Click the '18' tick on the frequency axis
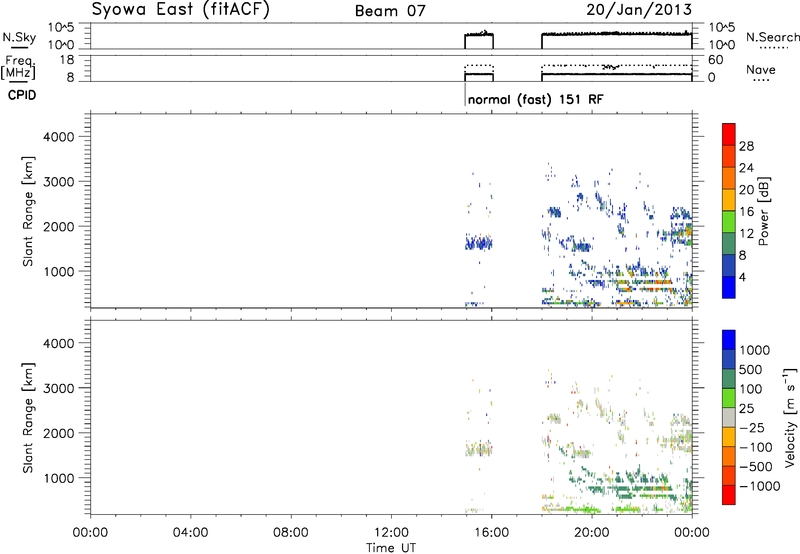800x554 pixels. (67, 60)
